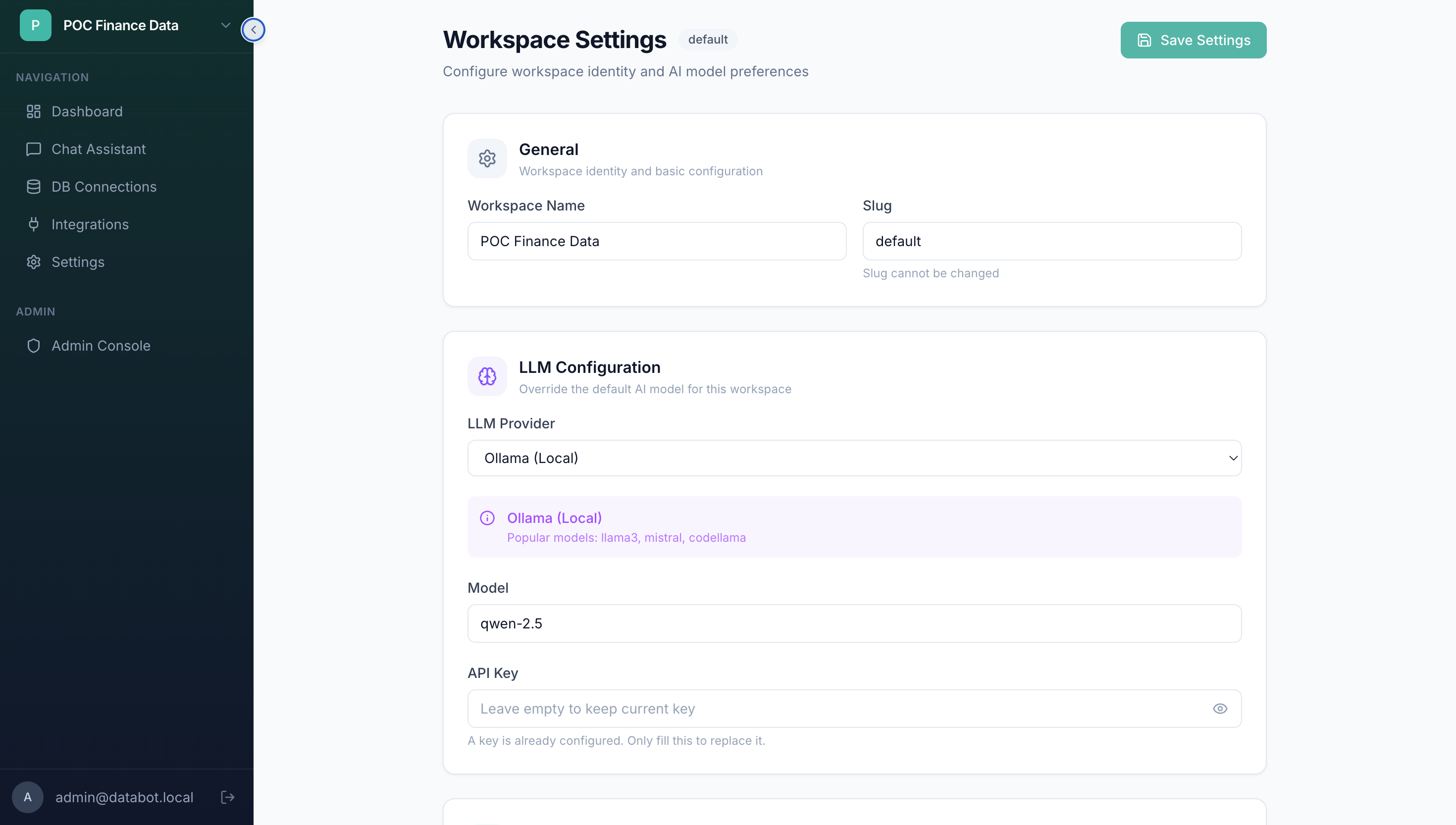The height and width of the screenshot is (825, 1456).
Task: Click the API Key field label
Action: click(x=492, y=672)
